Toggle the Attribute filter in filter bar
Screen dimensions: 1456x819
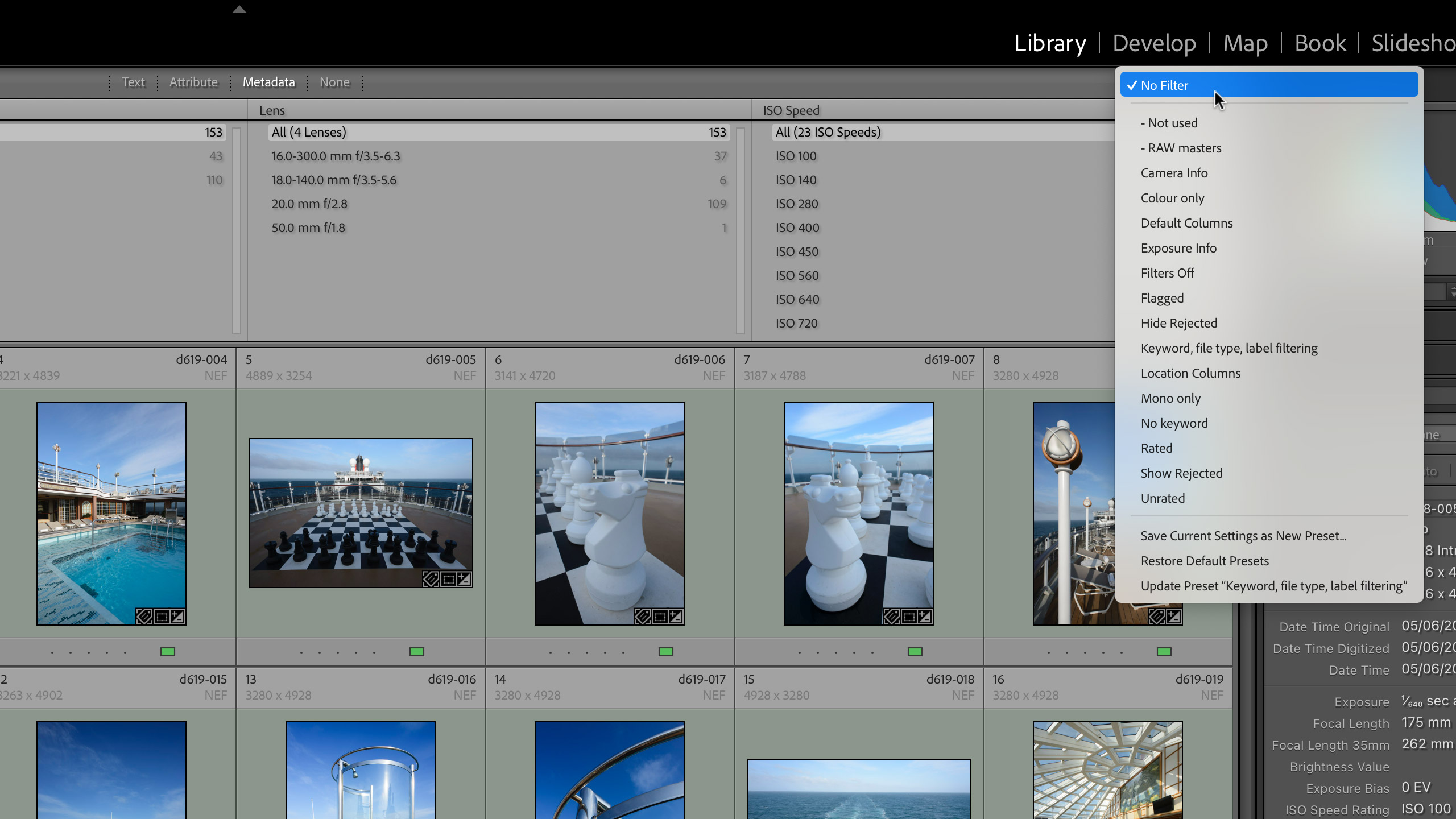tap(193, 82)
